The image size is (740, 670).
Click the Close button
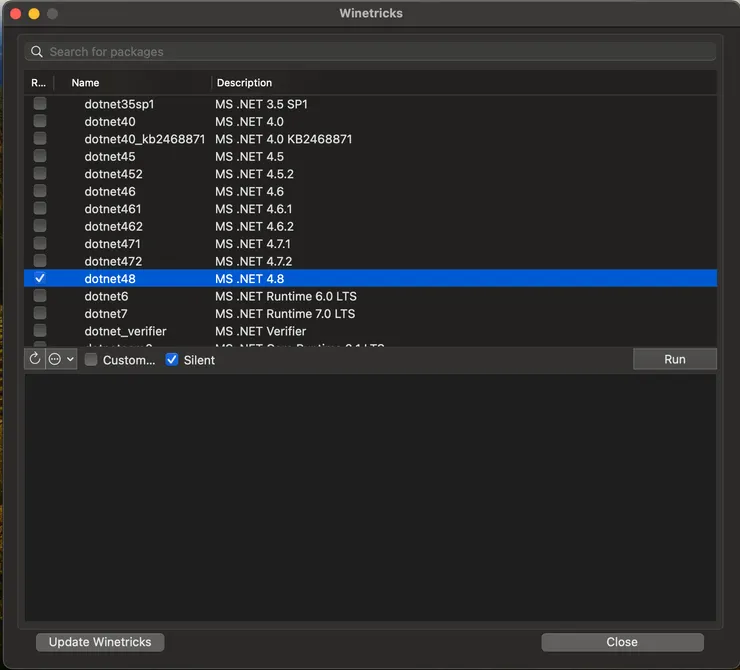(x=622, y=642)
